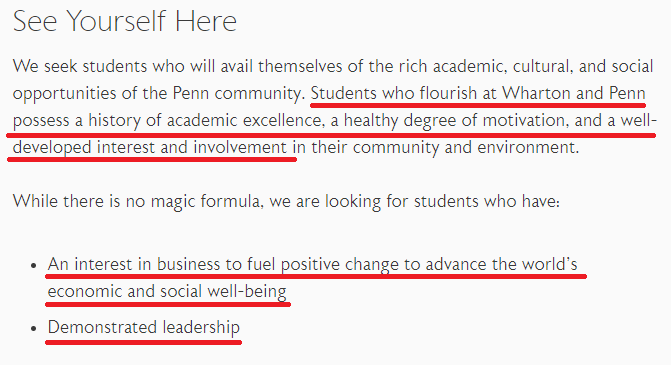The image size is (671, 365).
Task: Click the words "developed interest and involvement"
Action: (x=150, y=147)
